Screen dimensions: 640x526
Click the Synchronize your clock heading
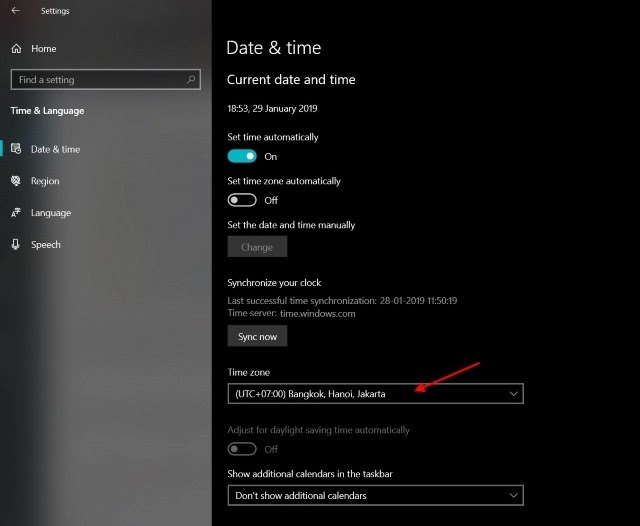point(274,283)
